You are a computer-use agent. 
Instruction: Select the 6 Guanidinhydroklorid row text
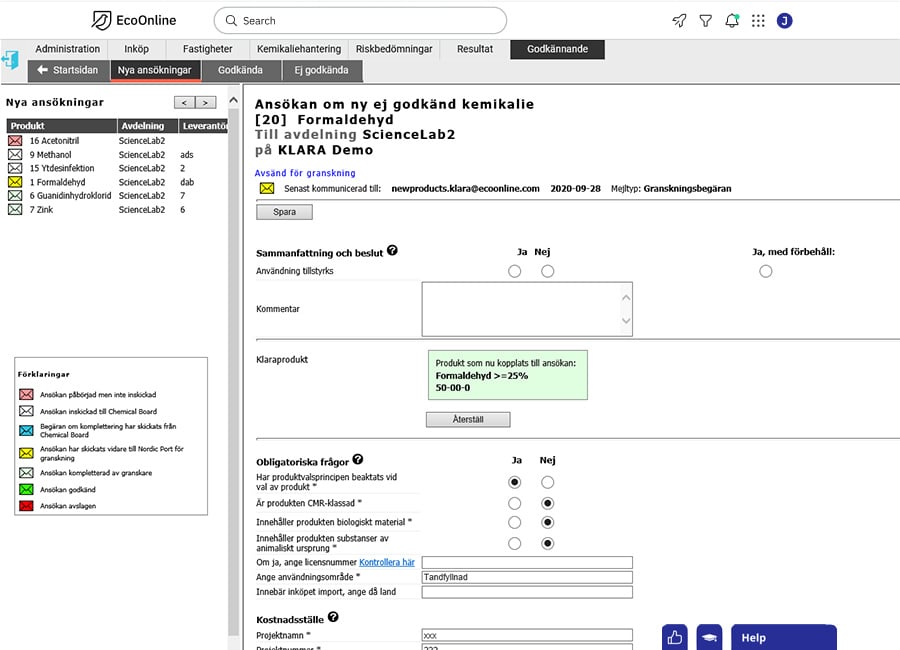click(x=71, y=196)
